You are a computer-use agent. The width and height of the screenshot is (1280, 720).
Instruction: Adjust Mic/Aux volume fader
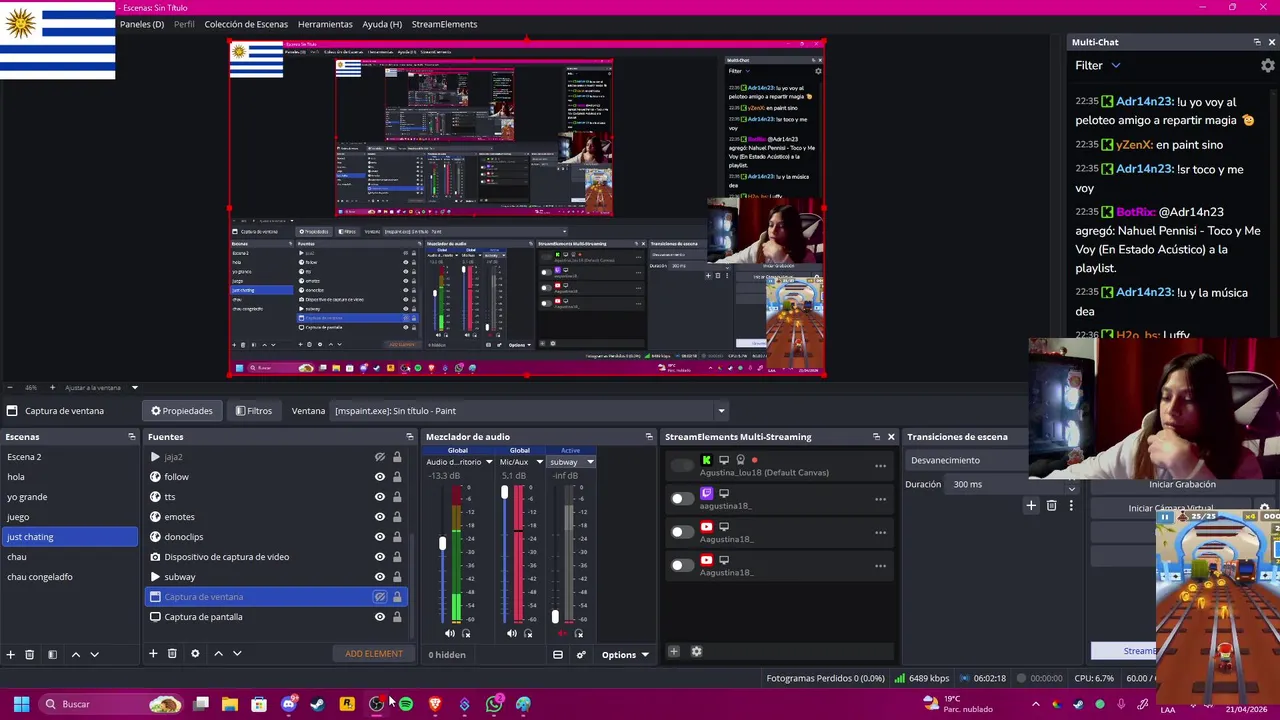(504, 493)
